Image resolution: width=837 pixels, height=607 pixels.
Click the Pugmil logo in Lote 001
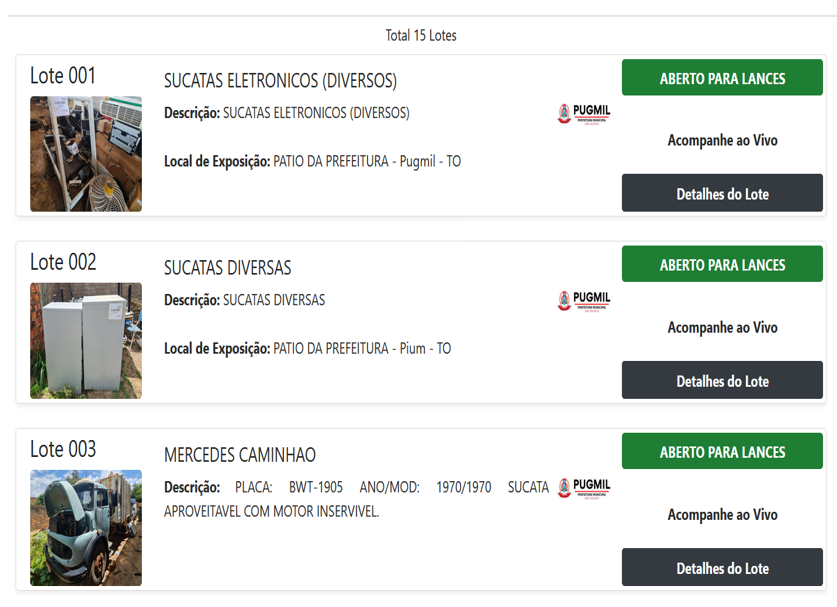583,114
